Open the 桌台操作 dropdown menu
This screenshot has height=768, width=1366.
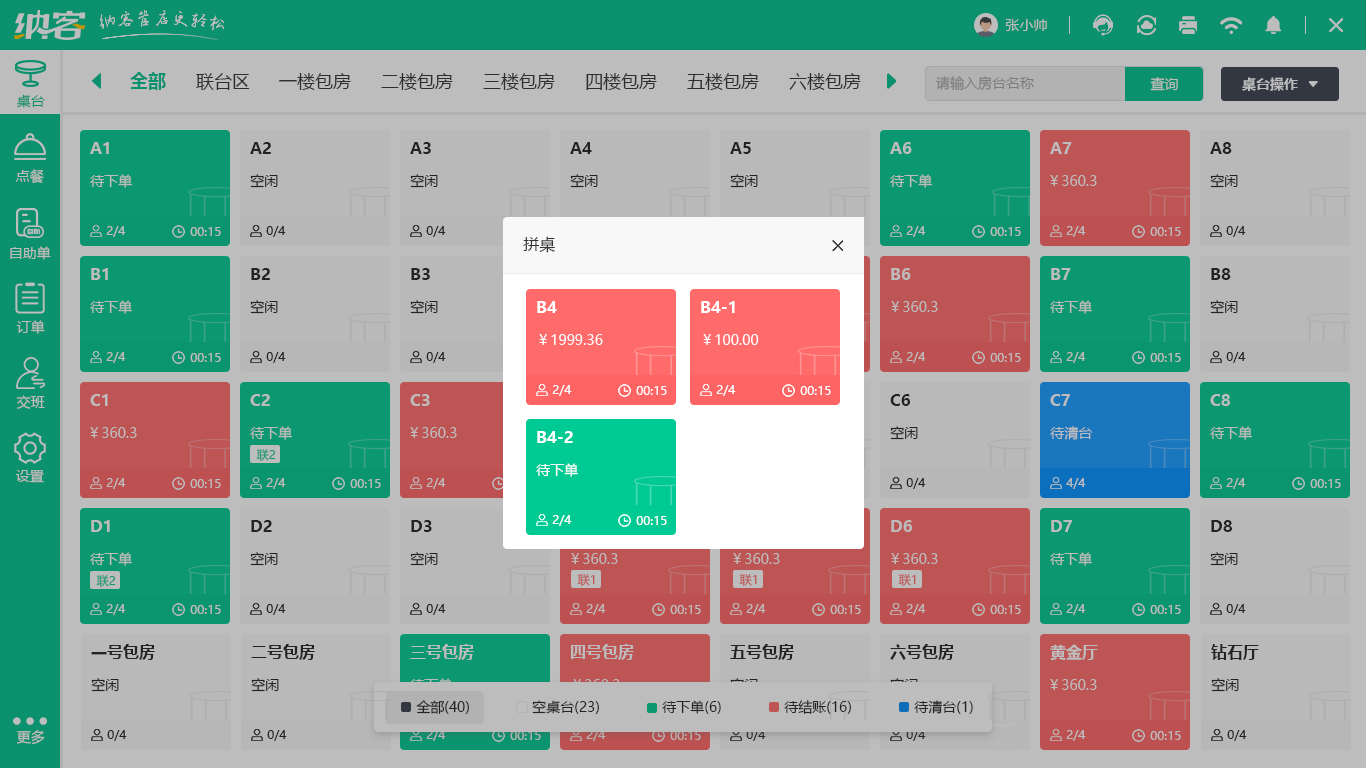click(x=1279, y=84)
